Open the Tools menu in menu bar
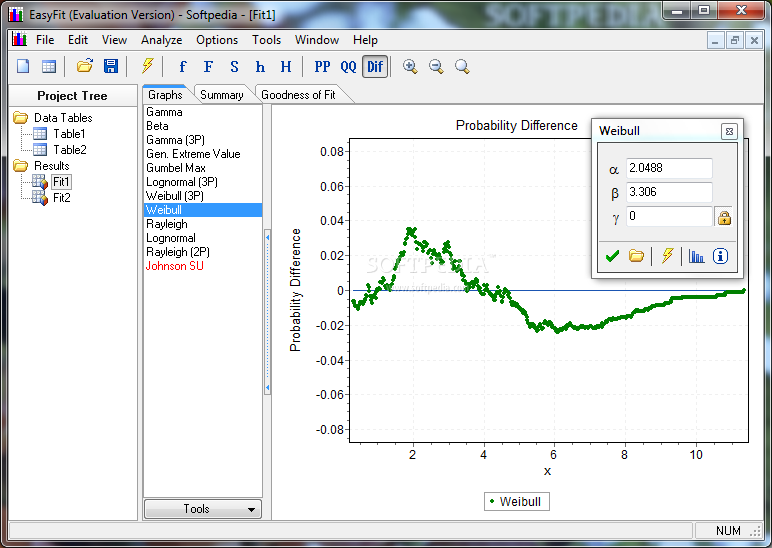This screenshot has width=772, height=548. (266, 40)
